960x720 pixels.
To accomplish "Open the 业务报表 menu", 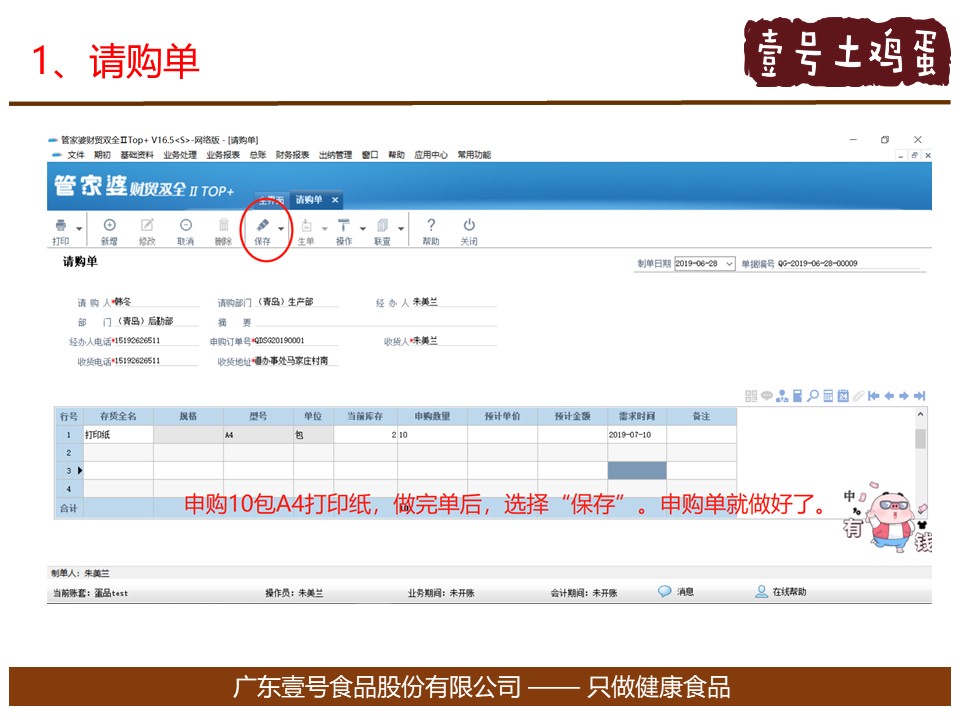I will [x=223, y=155].
